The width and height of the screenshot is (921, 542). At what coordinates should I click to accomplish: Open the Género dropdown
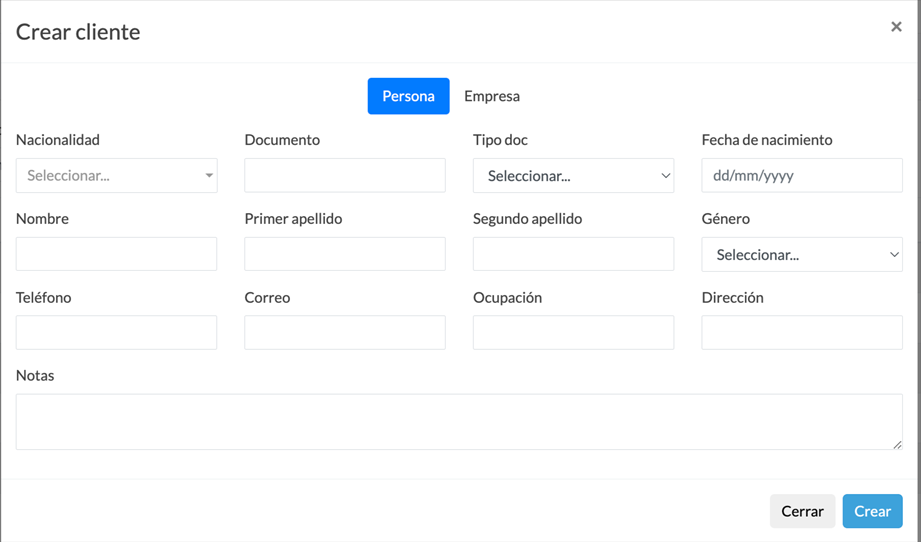coord(802,254)
